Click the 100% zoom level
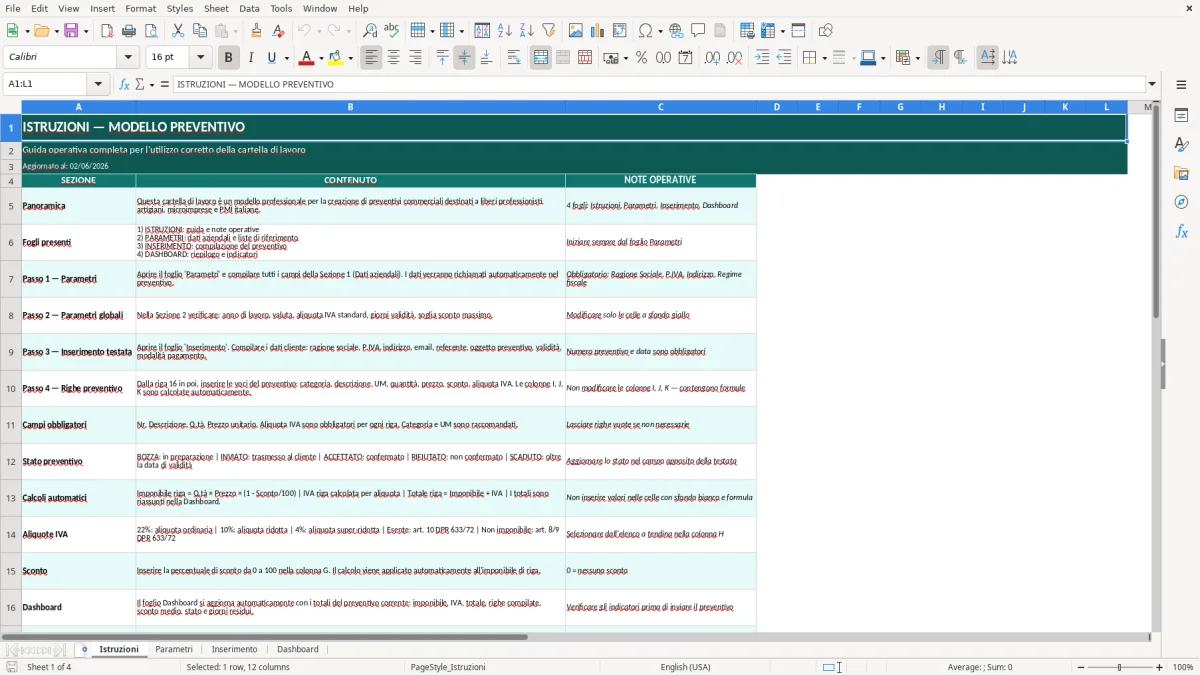 coord(1183,667)
